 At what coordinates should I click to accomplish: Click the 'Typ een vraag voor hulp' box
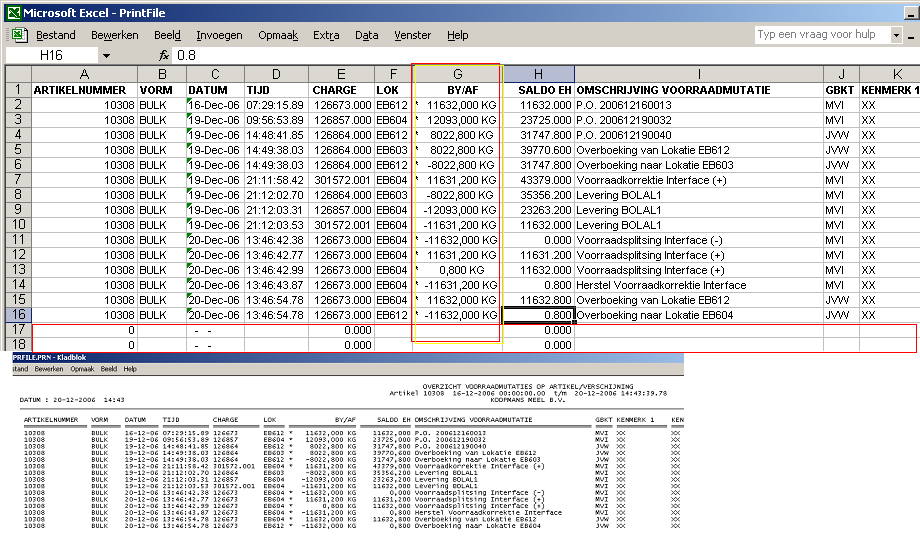pyautogui.click(x=823, y=35)
